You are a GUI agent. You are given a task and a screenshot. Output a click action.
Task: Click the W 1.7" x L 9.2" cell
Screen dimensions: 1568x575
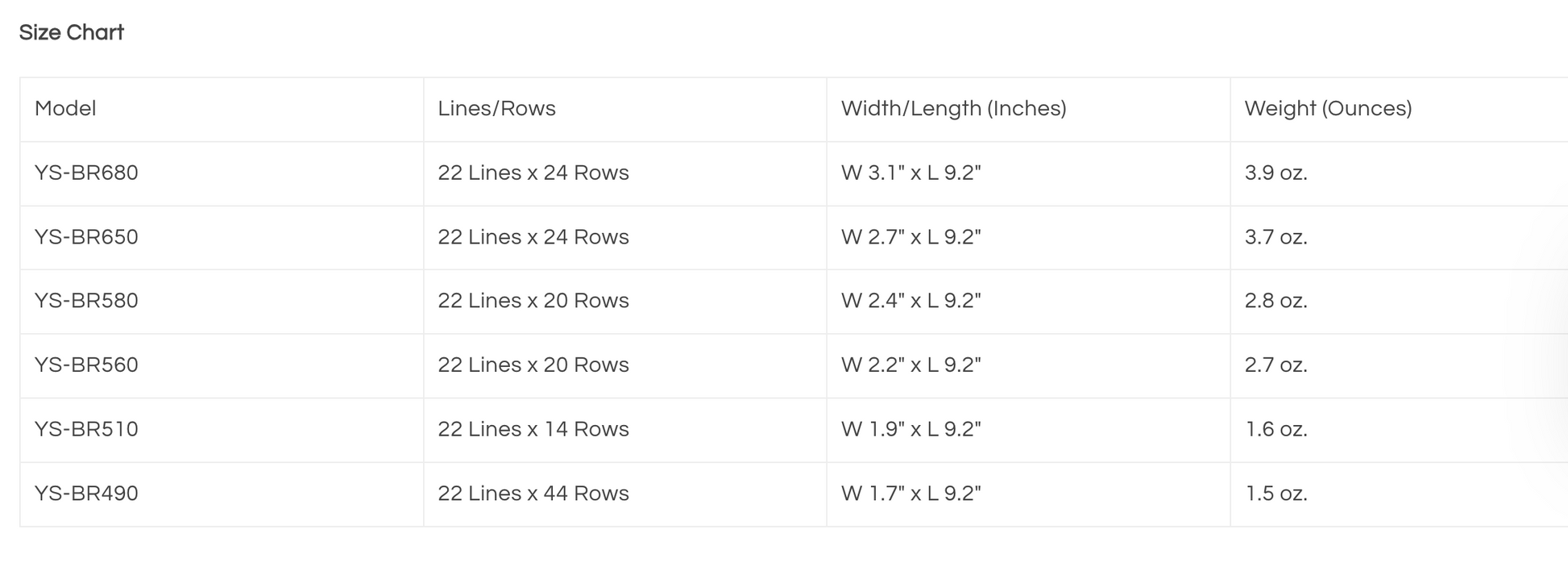(911, 494)
